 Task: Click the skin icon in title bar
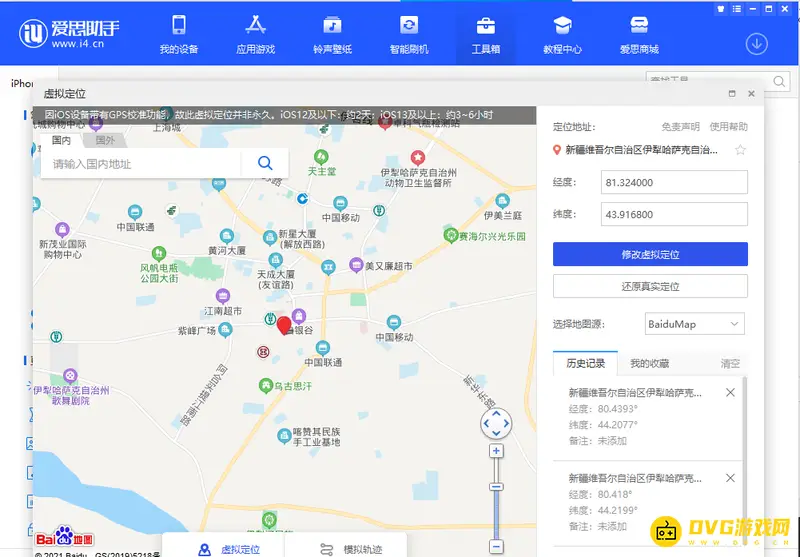point(720,9)
